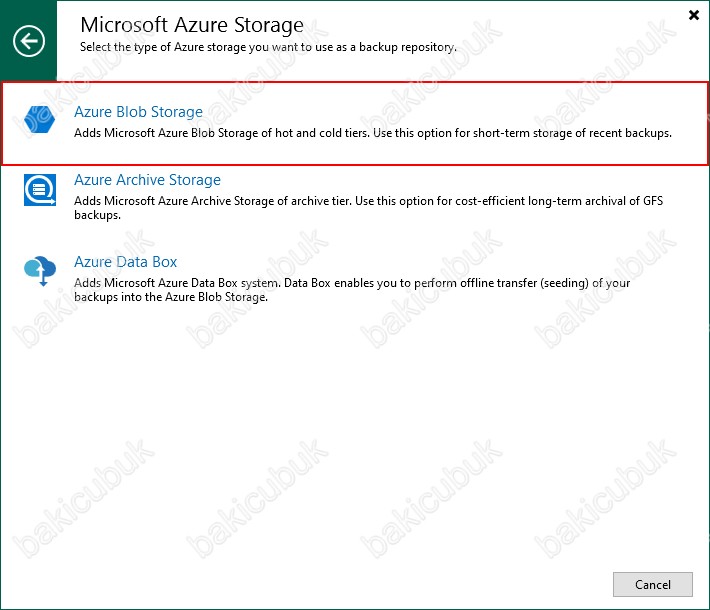Click the Data Box offline transfer description

pos(352,290)
